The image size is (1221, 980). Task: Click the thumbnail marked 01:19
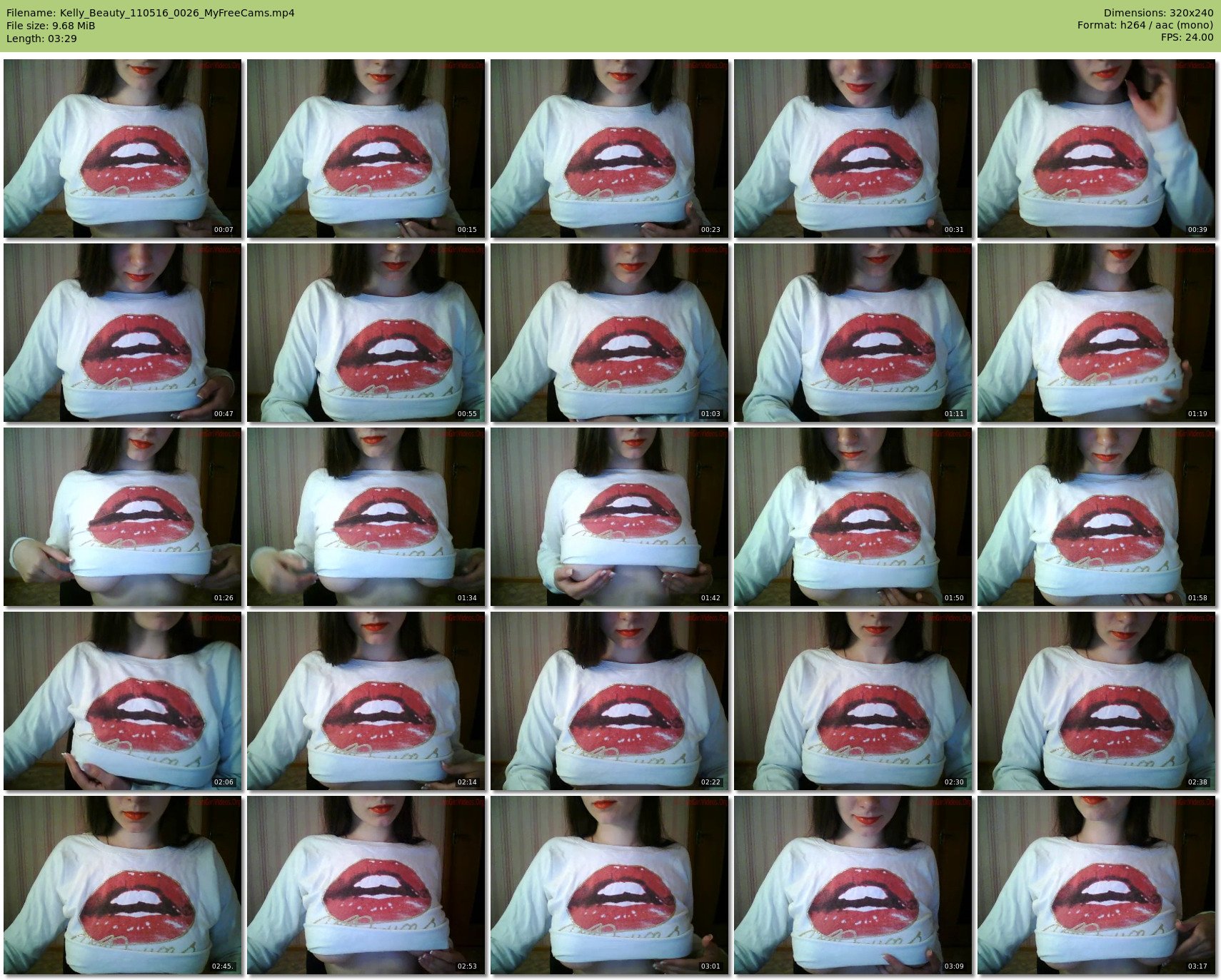(1096, 332)
